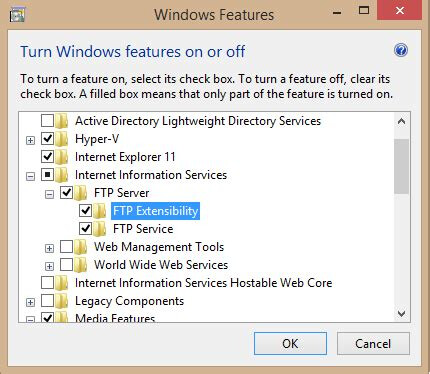
Task: Click the folder icon beside World Wide Web Services
Action: [x=80, y=265]
